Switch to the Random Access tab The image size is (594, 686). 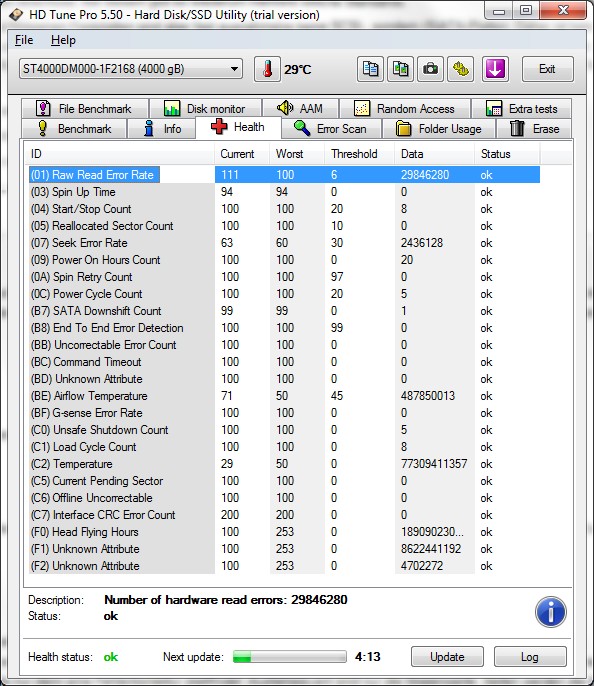point(405,108)
